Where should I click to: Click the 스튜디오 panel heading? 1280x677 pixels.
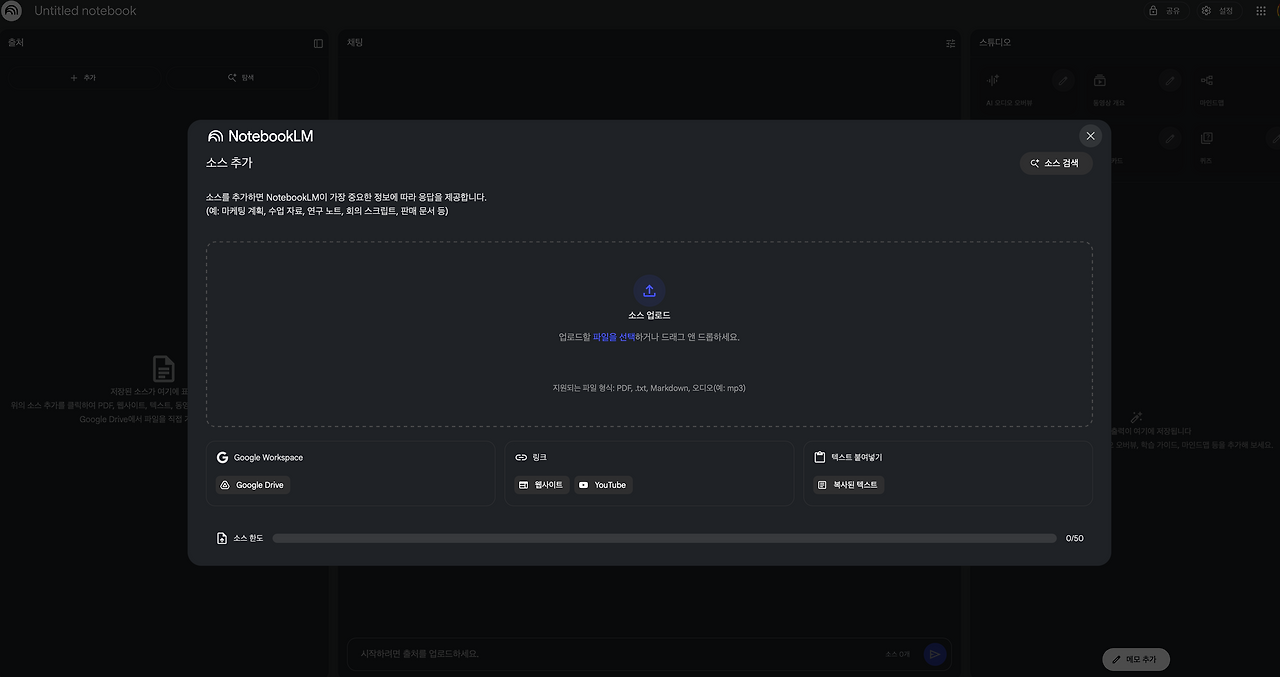pos(995,43)
